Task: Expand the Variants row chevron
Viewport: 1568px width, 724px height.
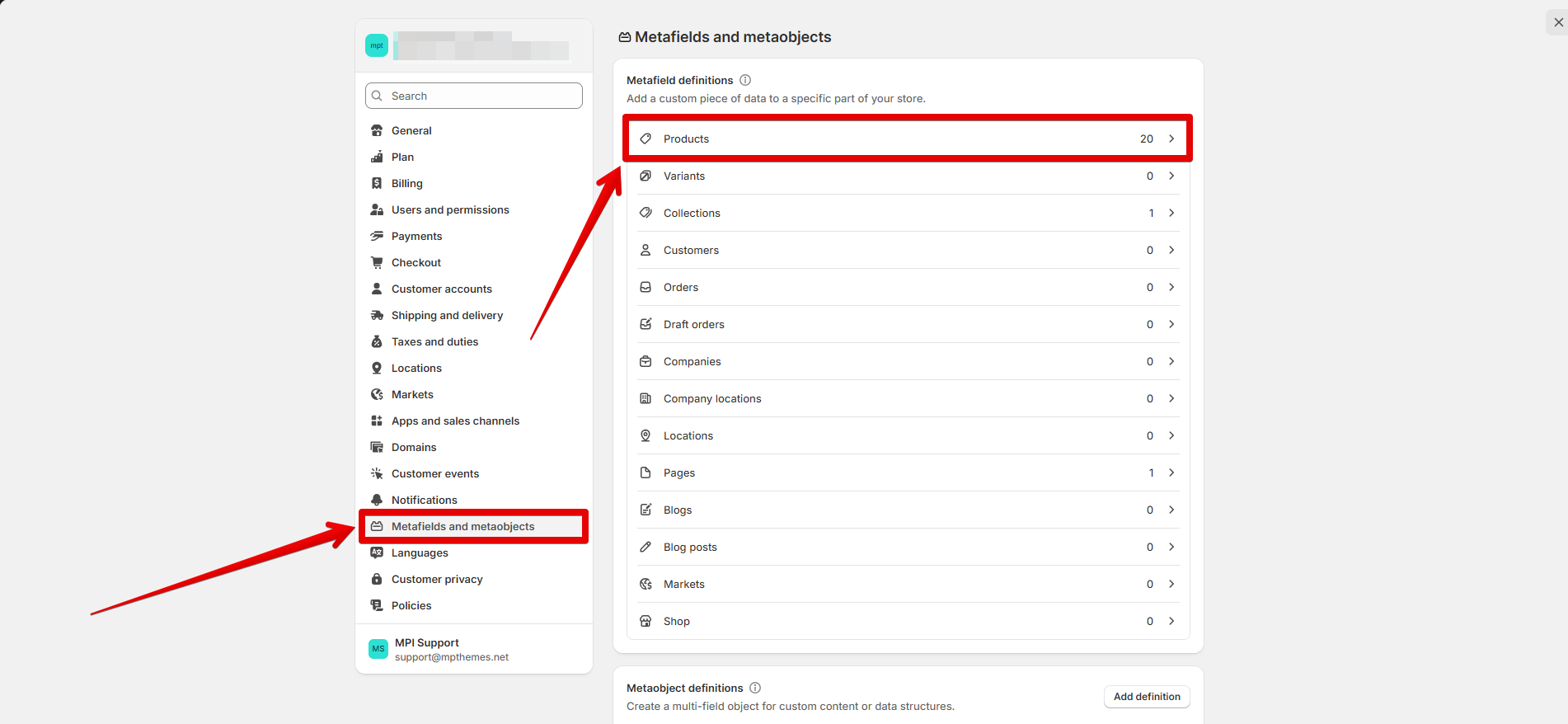Action: (x=1171, y=176)
